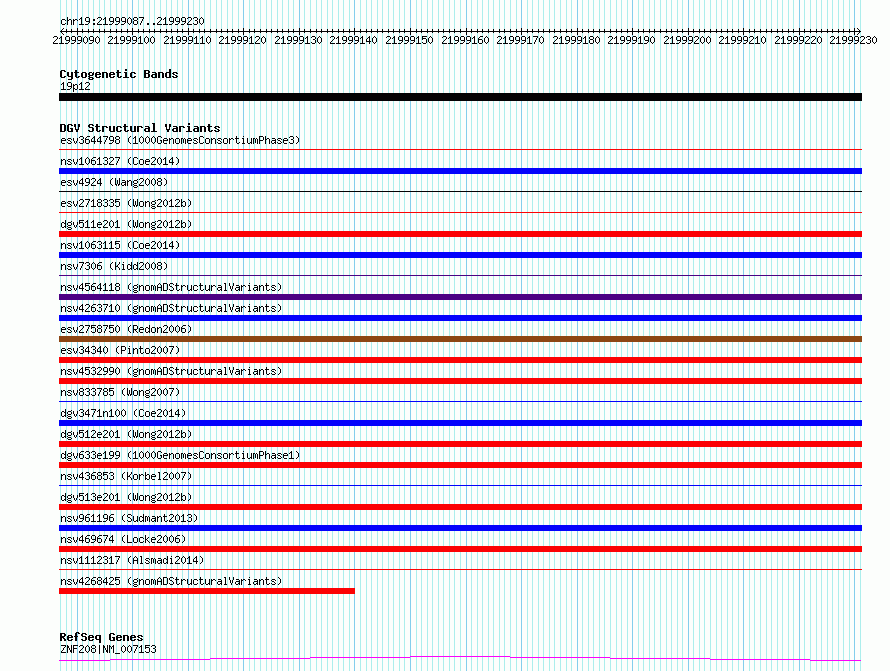Select the red bar under nsv469674
Screen dimensions: 890x671
point(460,549)
